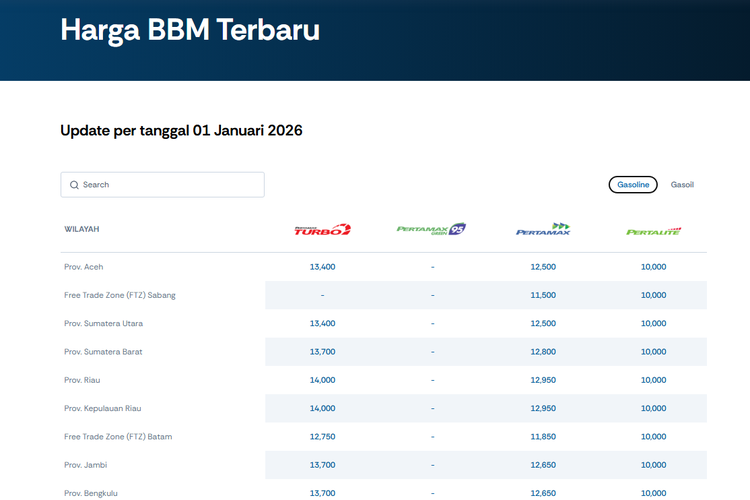Click Pertamax price 12,950 for Kepulauan Riau
This screenshot has height=500, width=750.
[x=543, y=408]
